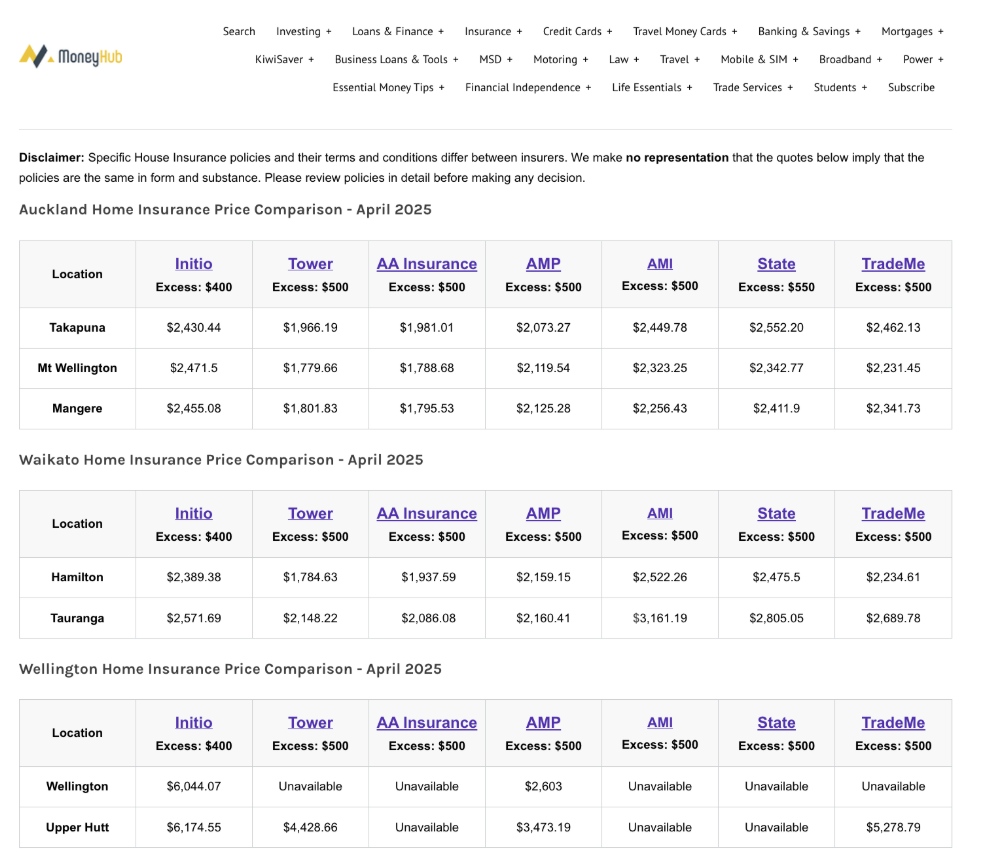Open the Travel menu
991x858 pixels.
(x=679, y=59)
